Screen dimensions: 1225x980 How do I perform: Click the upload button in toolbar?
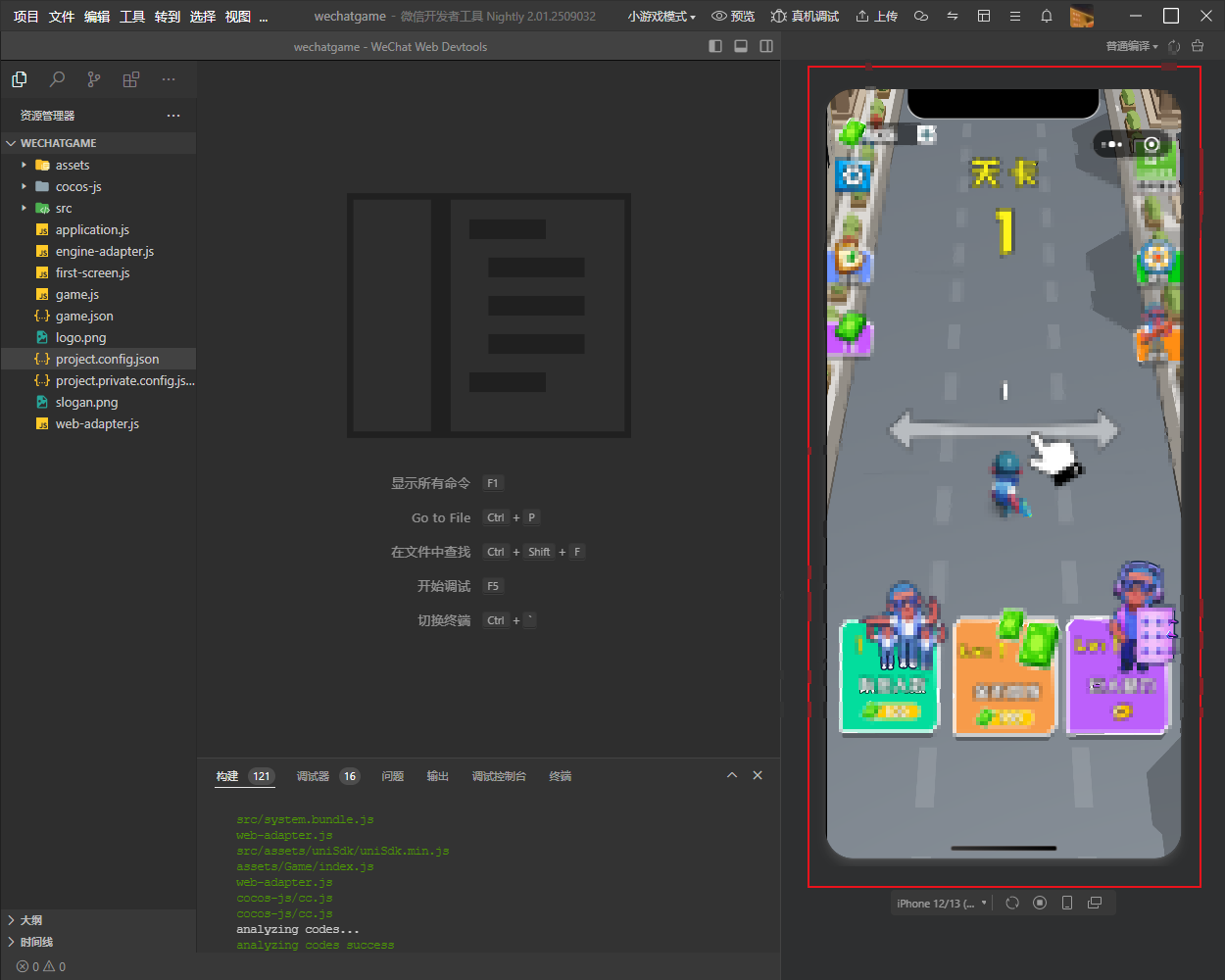pos(876,17)
